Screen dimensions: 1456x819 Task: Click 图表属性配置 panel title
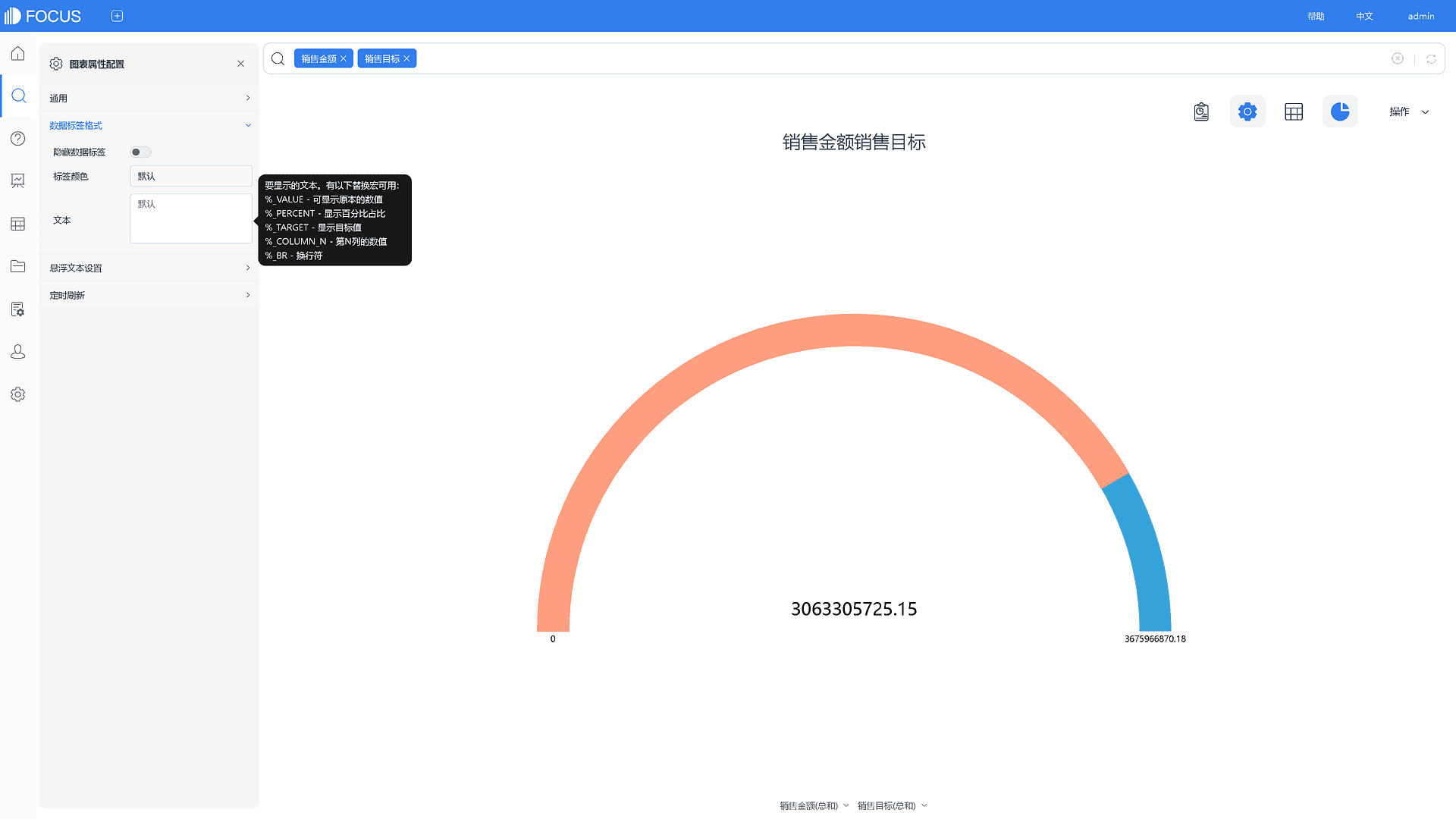[96, 64]
